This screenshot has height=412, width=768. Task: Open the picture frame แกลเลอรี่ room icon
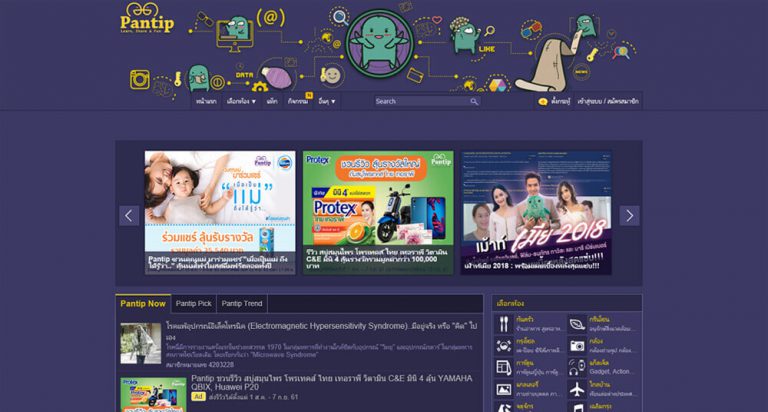tap(504, 389)
